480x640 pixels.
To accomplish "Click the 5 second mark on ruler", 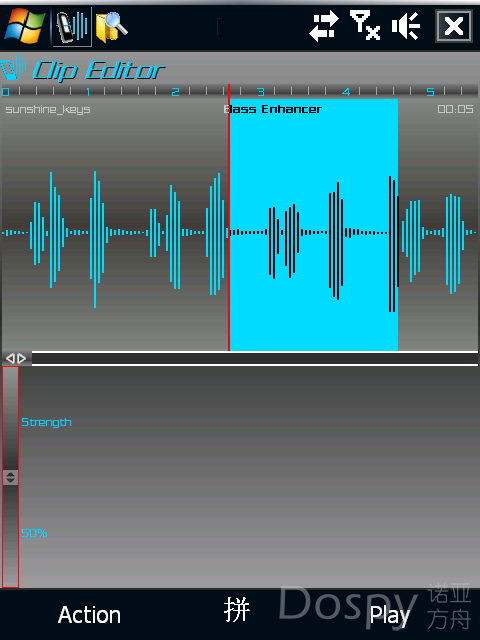I will [430, 92].
